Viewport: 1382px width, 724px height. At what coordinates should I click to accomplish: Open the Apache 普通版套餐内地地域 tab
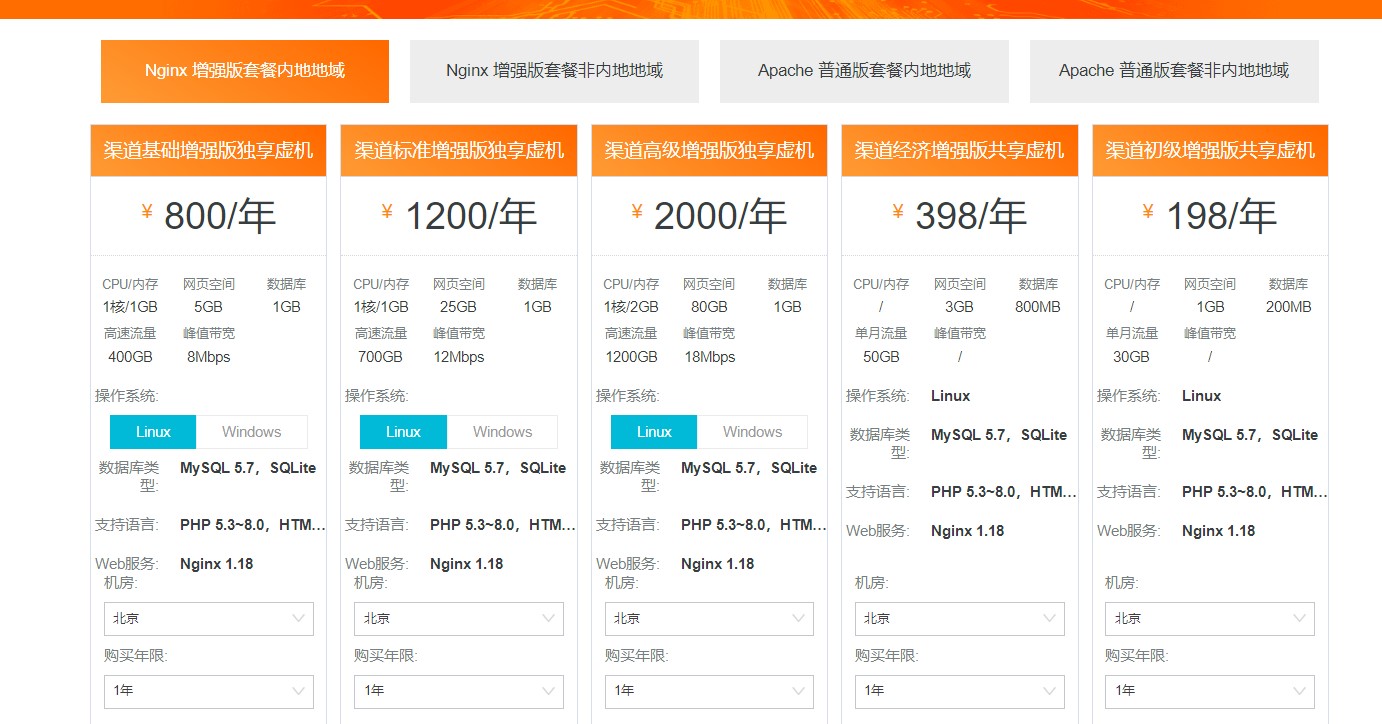tap(864, 71)
